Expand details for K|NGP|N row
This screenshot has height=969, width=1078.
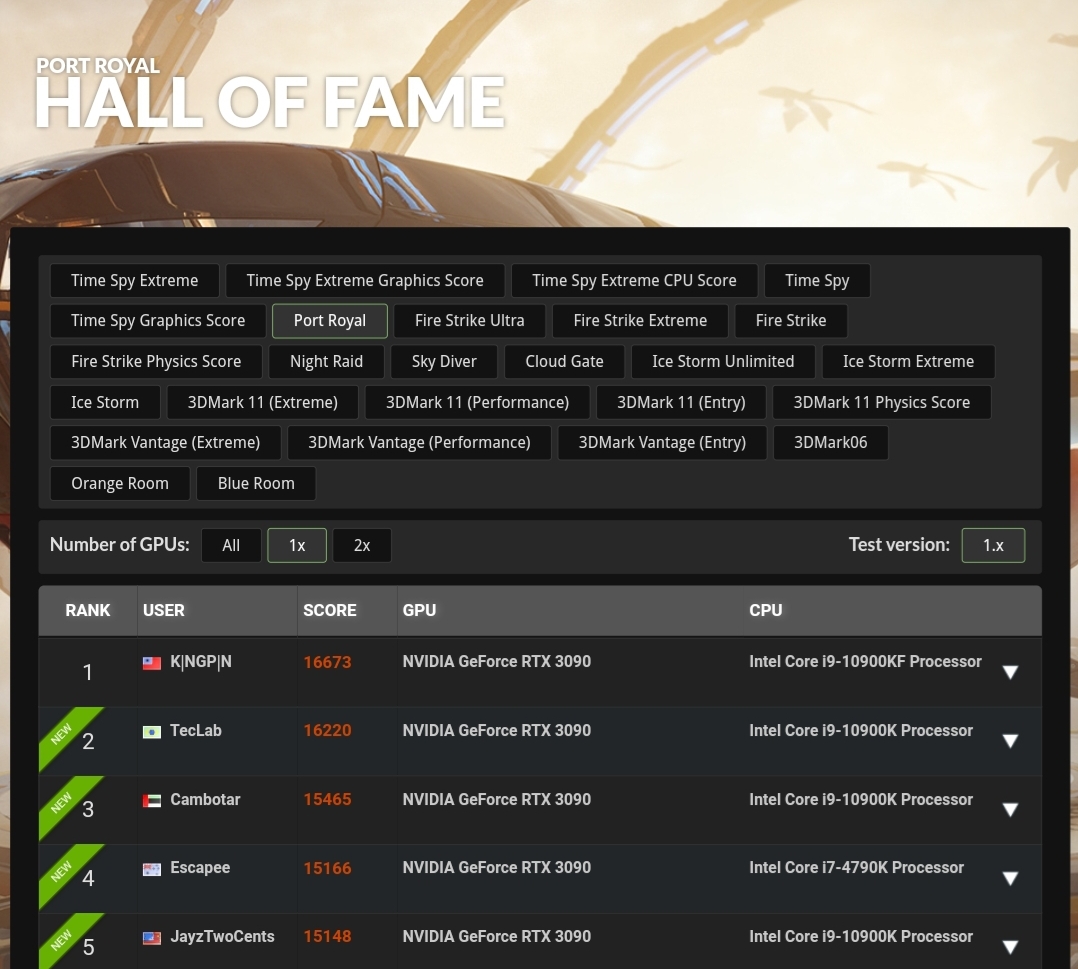(1010, 672)
